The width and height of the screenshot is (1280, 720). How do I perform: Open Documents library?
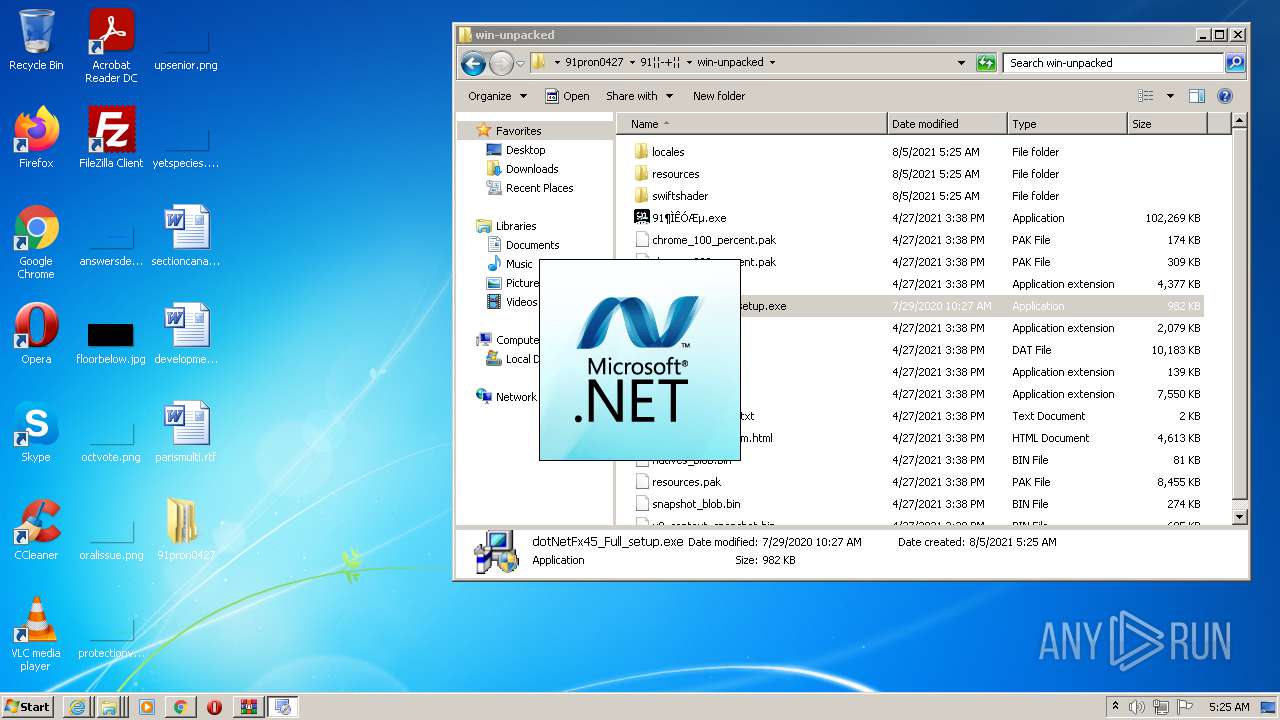click(532, 245)
